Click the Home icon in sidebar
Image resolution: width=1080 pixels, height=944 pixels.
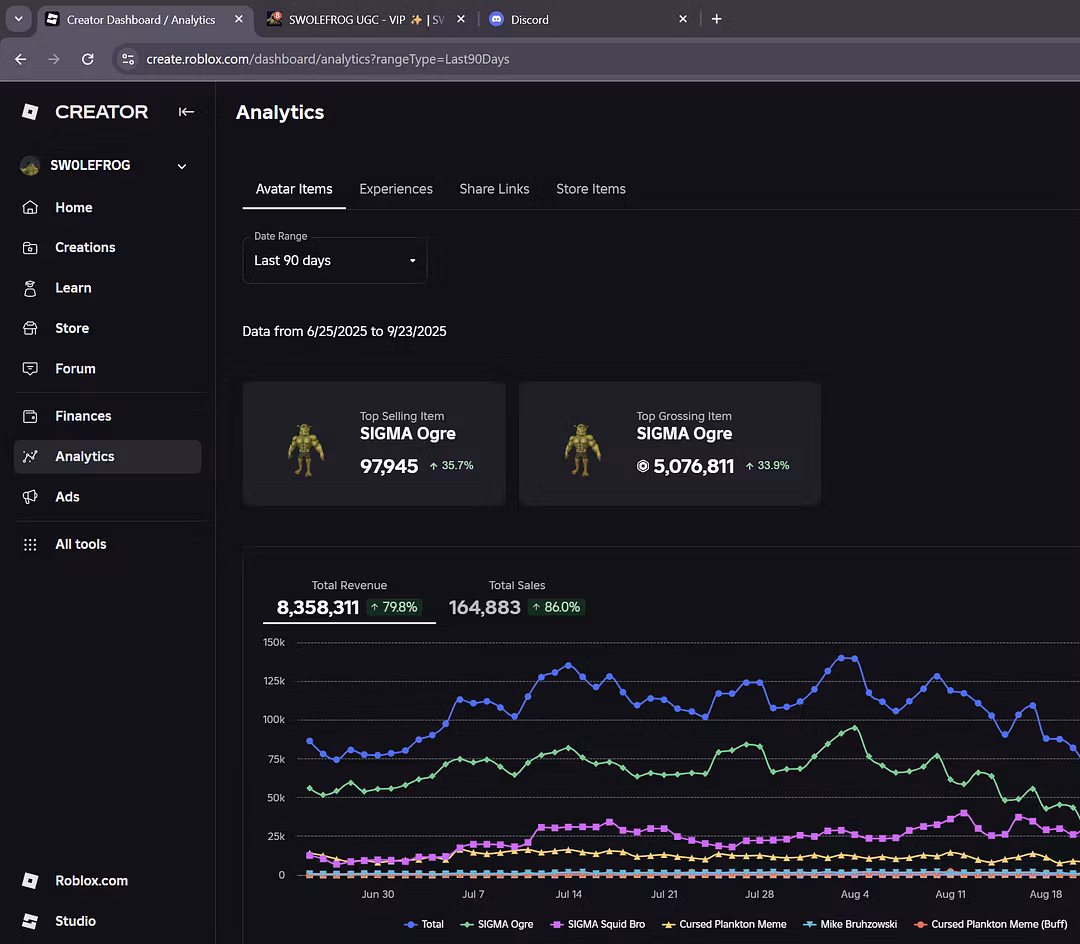click(x=30, y=207)
